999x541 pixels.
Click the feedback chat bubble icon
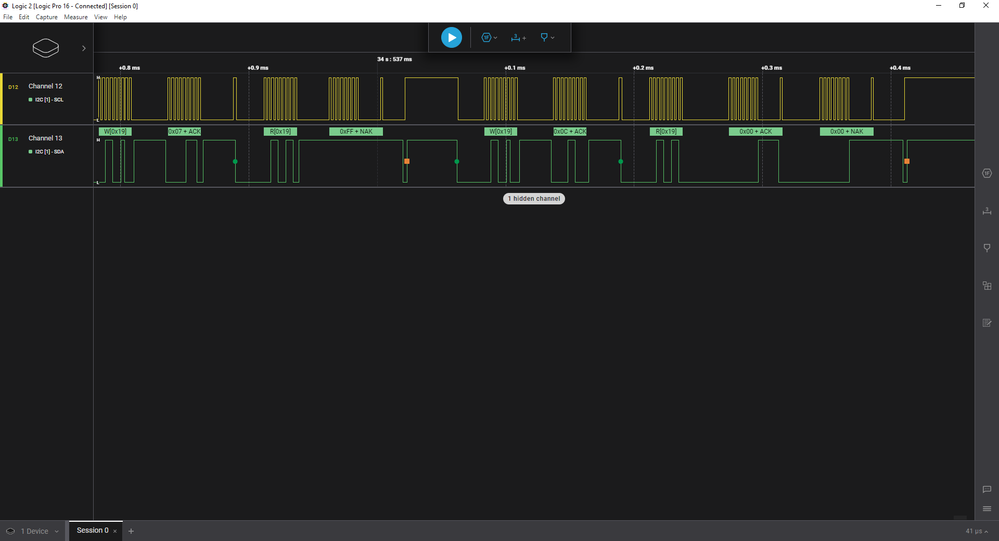click(x=986, y=489)
